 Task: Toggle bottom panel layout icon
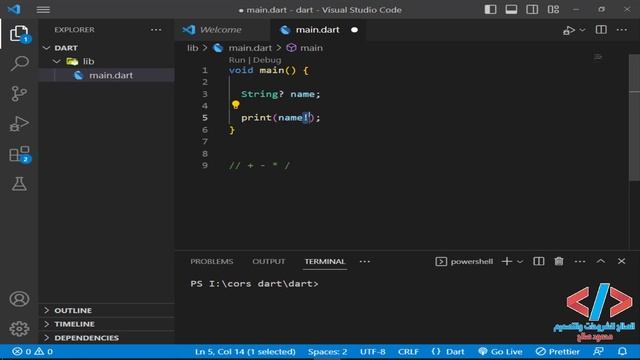pyautogui.click(x=511, y=9)
